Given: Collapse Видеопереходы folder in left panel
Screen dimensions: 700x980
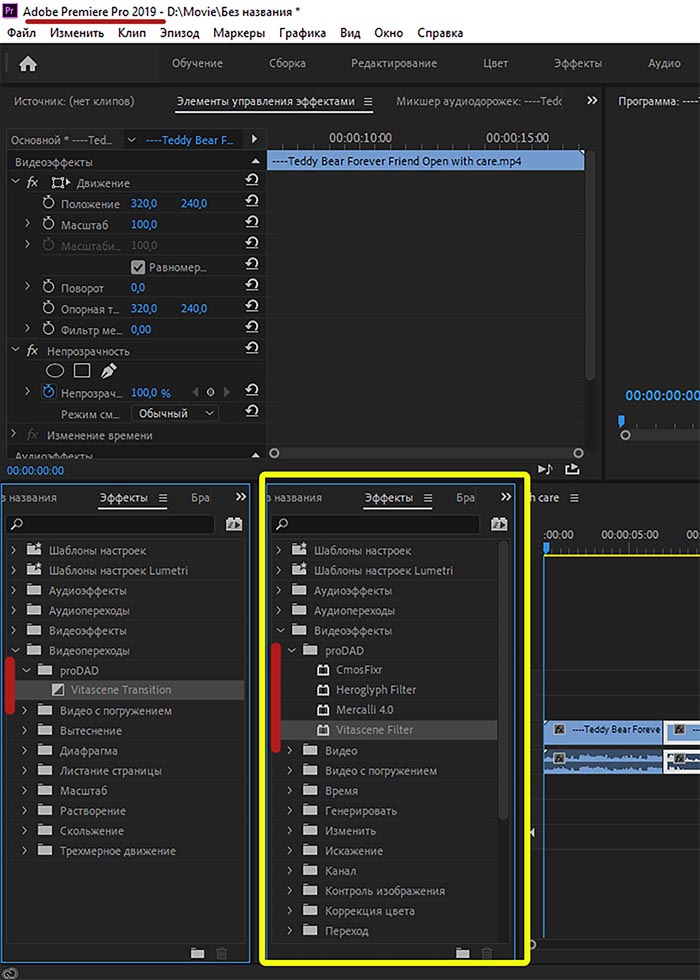Looking at the screenshot, I should pos(14,650).
